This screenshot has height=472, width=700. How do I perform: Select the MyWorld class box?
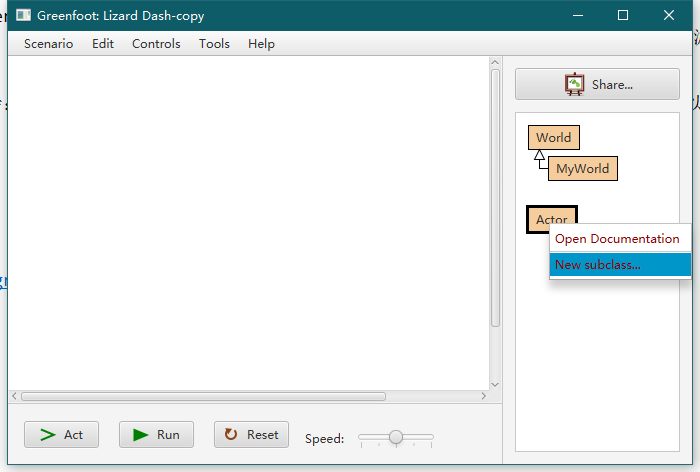(583, 168)
